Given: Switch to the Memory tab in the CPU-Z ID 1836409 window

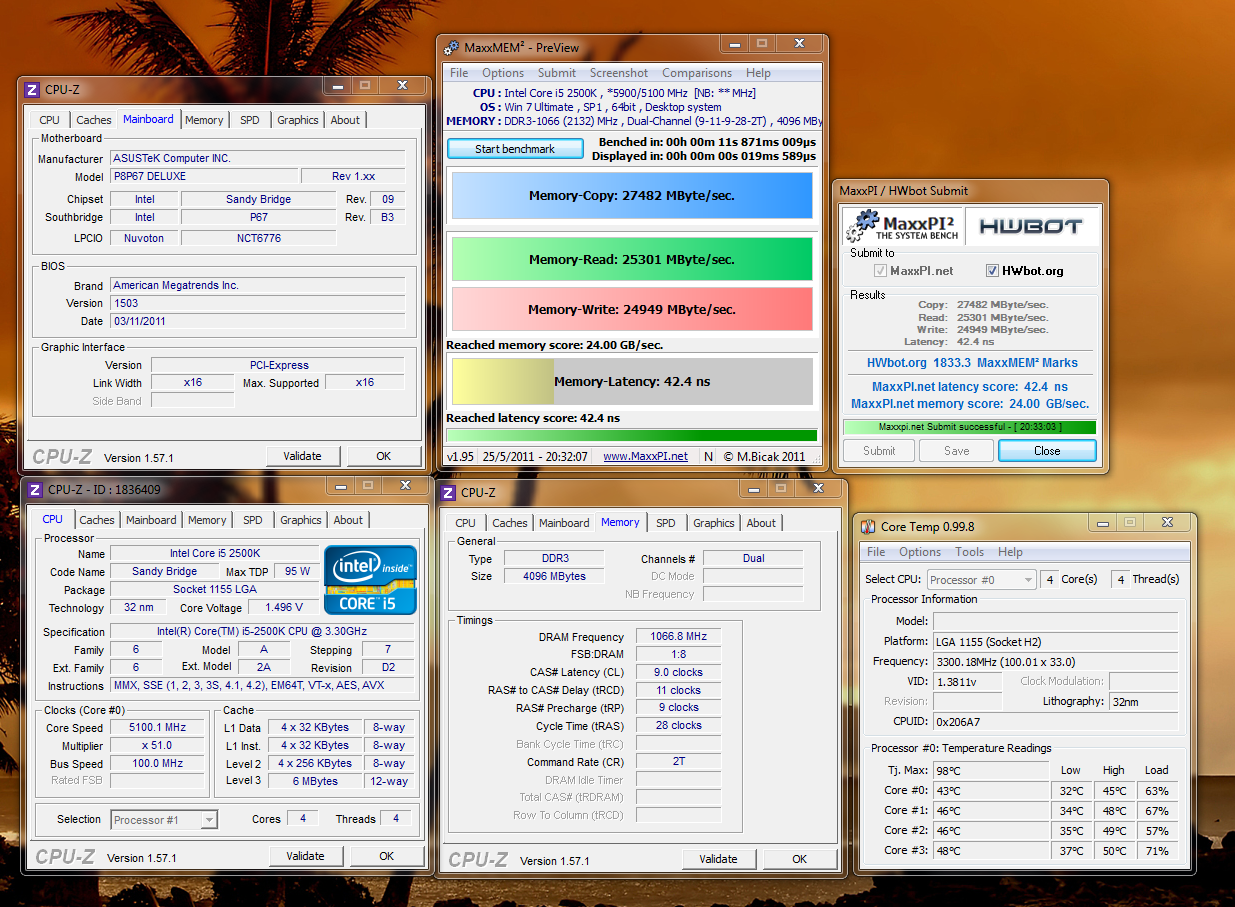Looking at the screenshot, I should 207,520.
